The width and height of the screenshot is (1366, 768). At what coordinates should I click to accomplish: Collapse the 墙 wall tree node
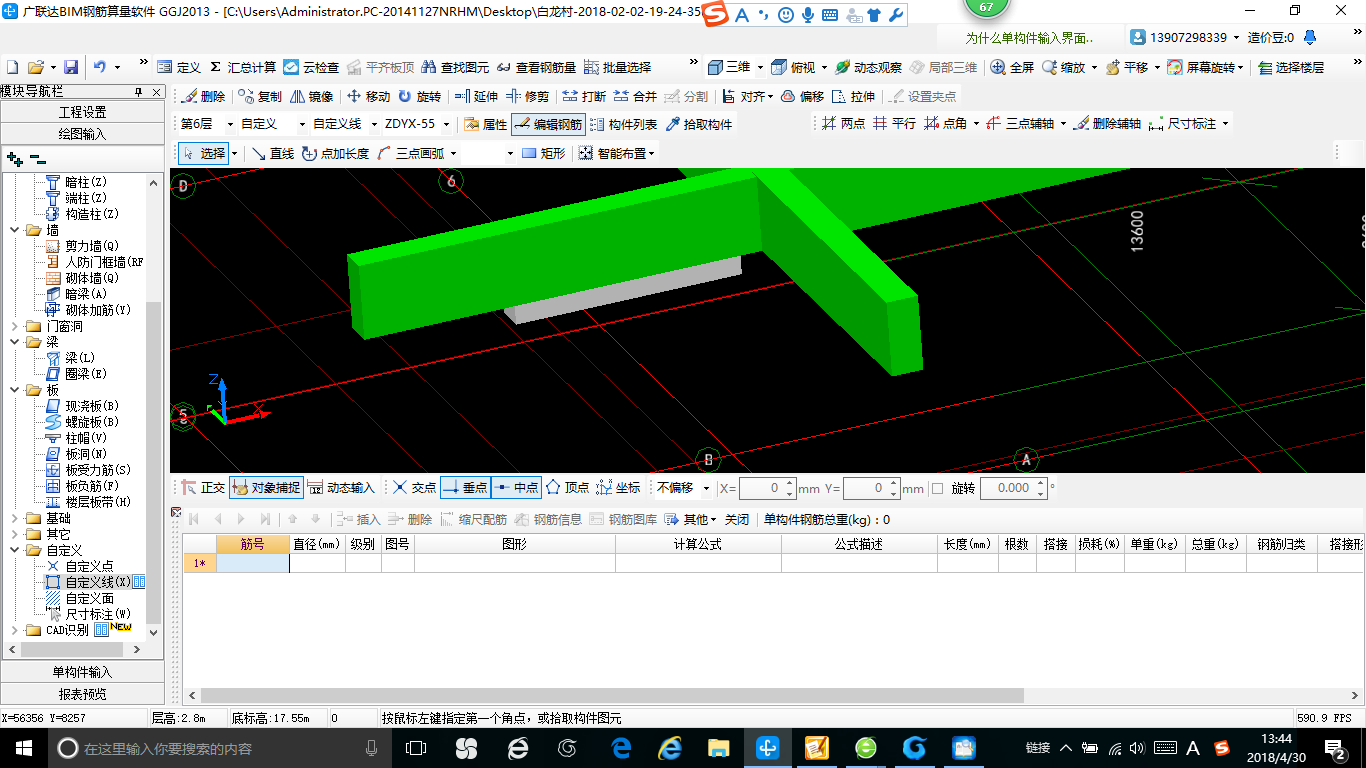14,230
